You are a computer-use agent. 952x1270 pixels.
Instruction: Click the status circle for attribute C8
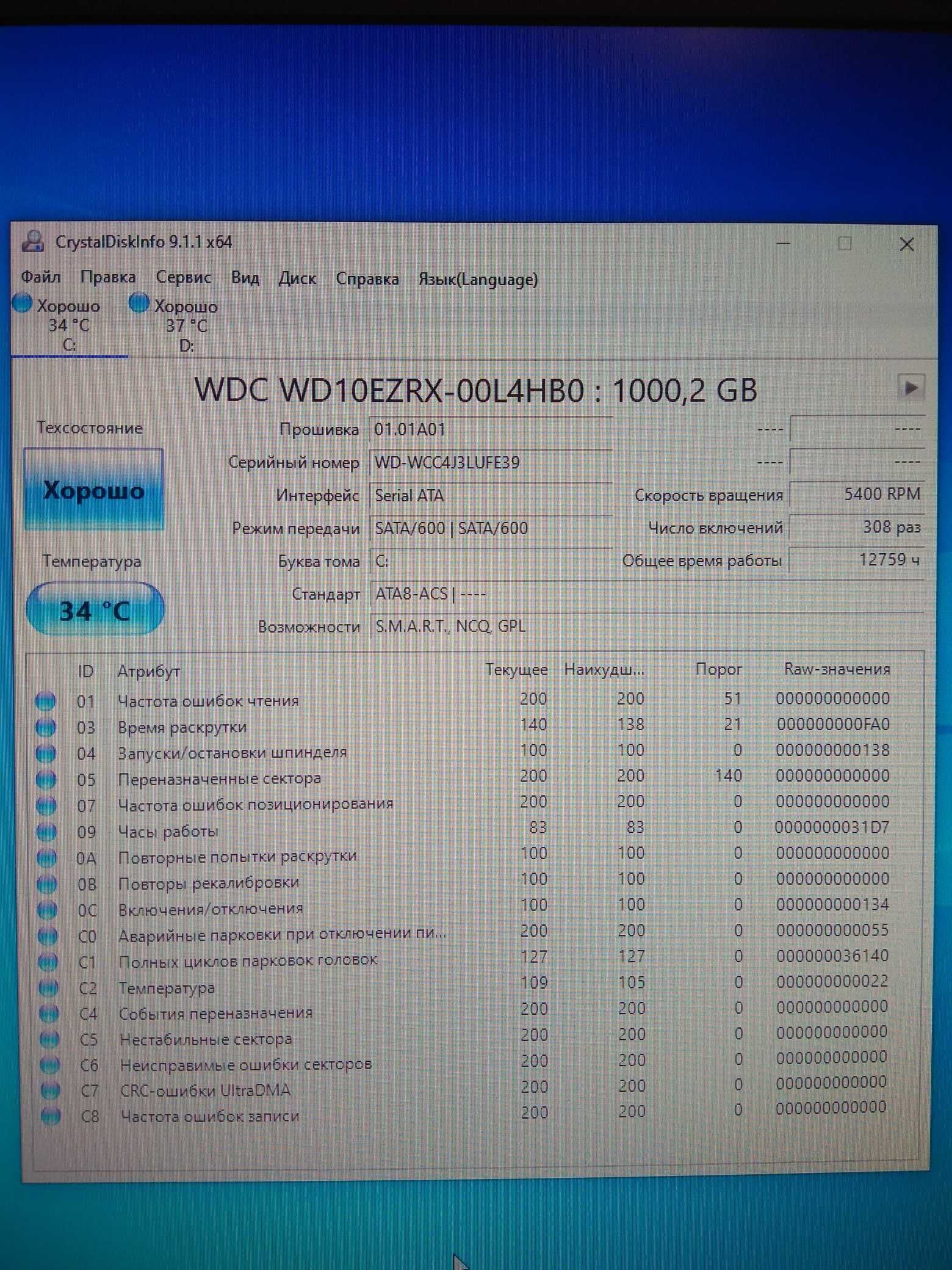pos(51,1116)
